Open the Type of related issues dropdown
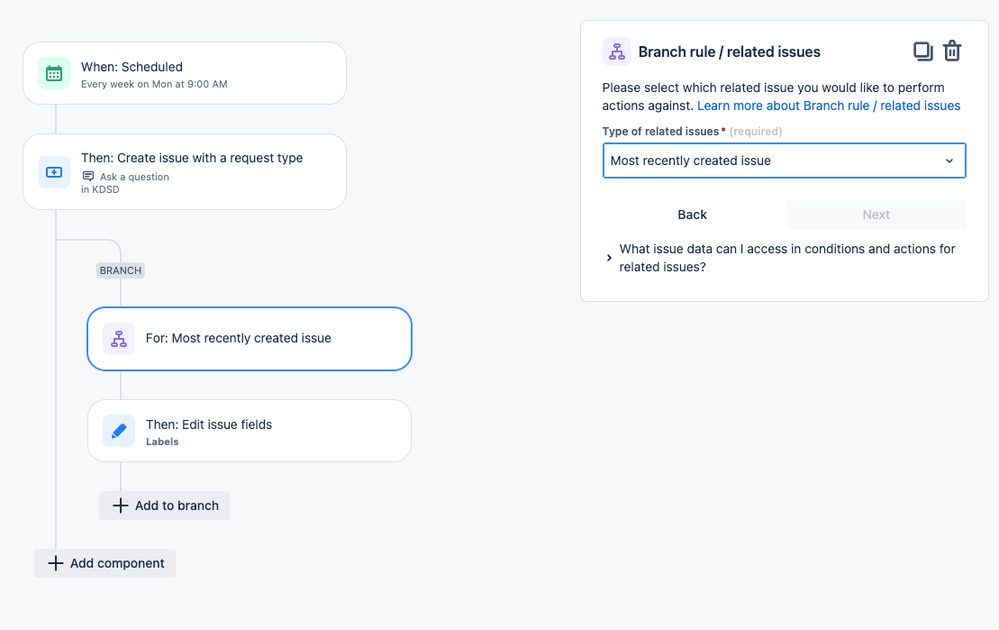 [784, 161]
